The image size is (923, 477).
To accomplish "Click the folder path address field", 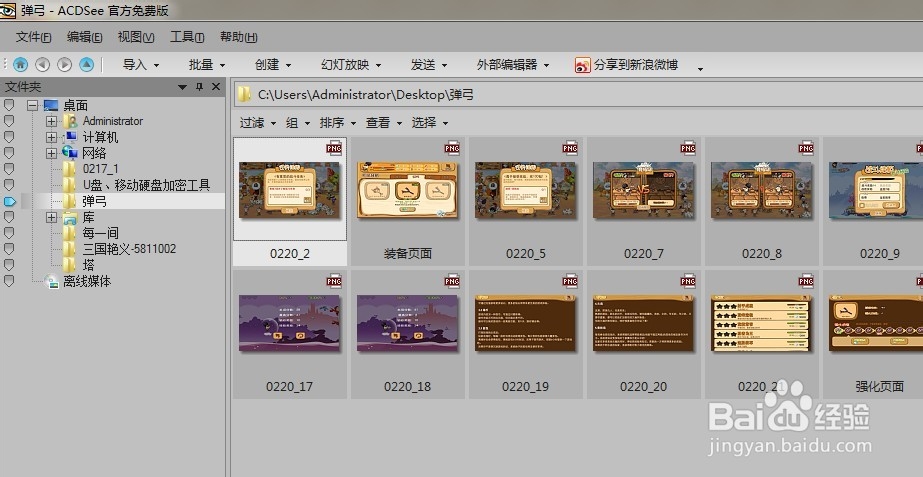I will click(x=579, y=94).
